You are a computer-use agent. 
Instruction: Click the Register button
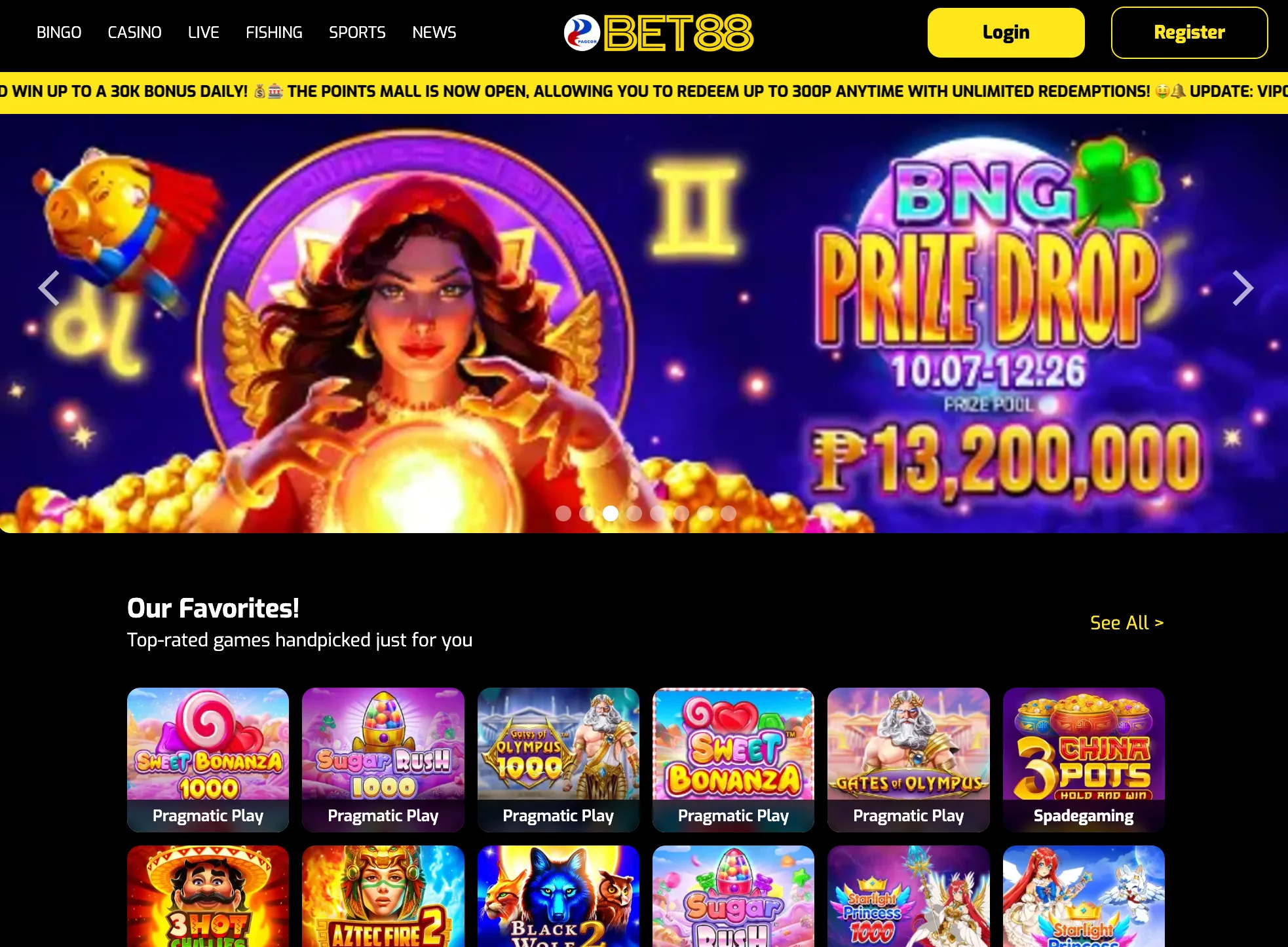1189,33
